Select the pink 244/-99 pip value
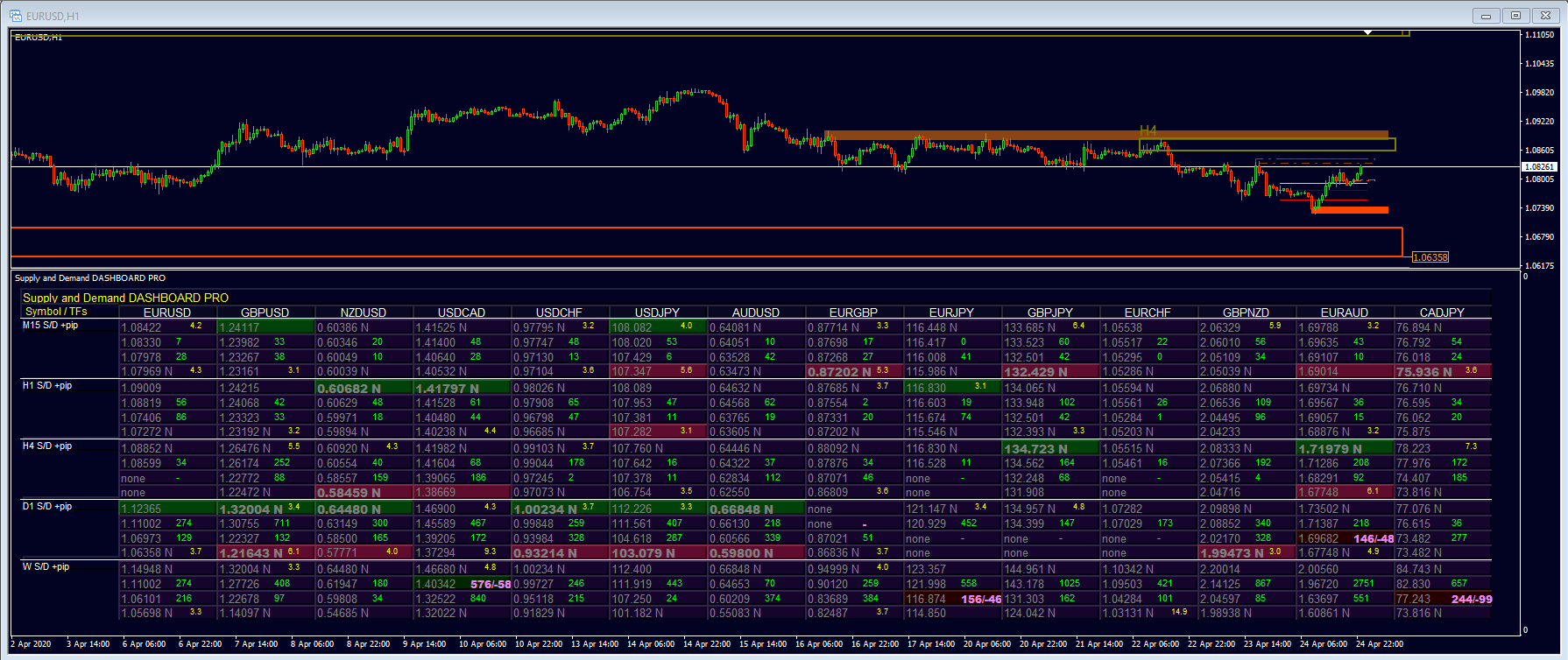The height and width of the screenshot is (660, 1568). [x=1472, y=599]
